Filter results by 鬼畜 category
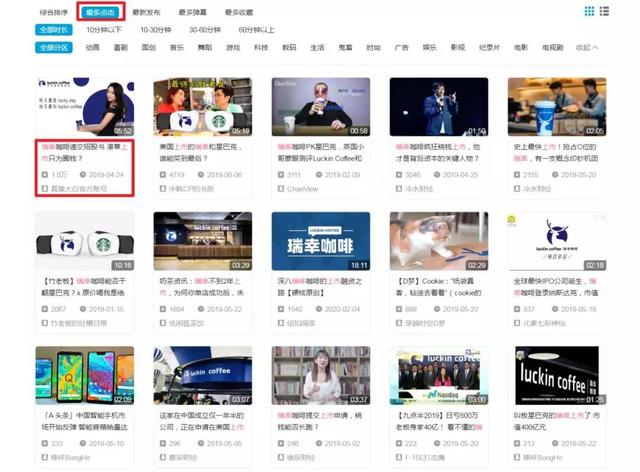The image size is (640, 472). (x=345, y=47)
